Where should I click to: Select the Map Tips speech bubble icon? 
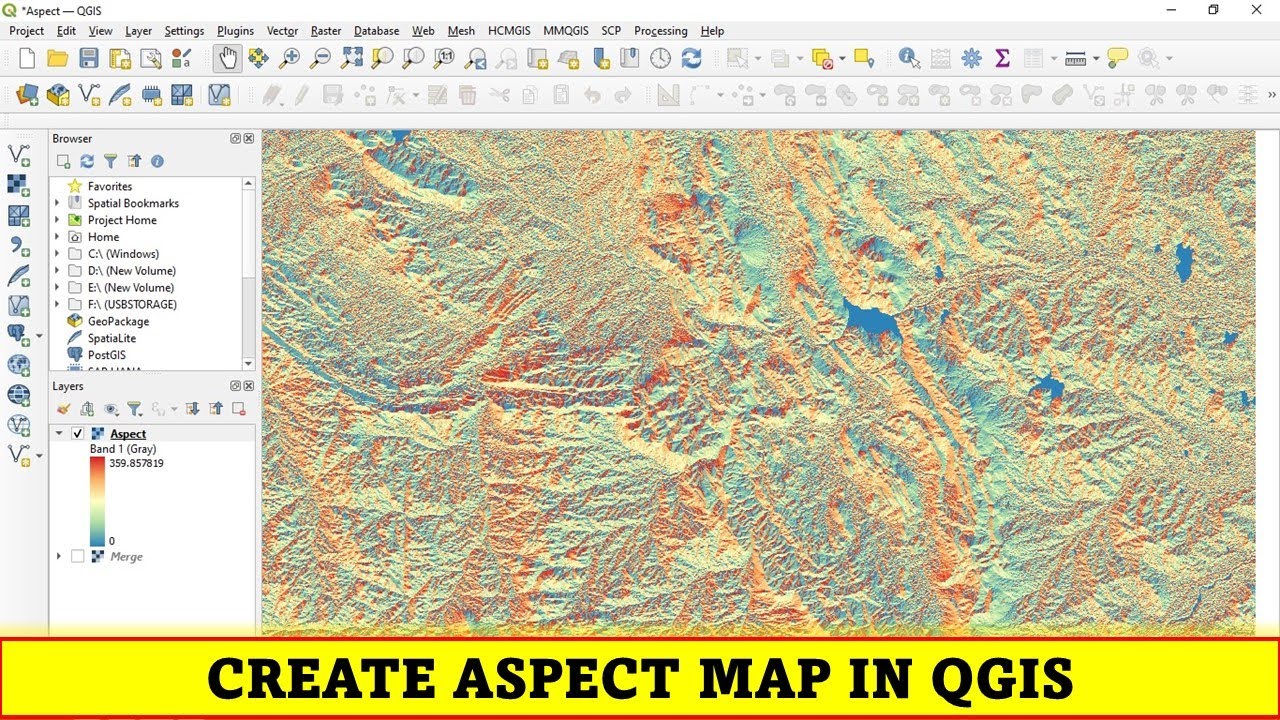[1118, 59]
